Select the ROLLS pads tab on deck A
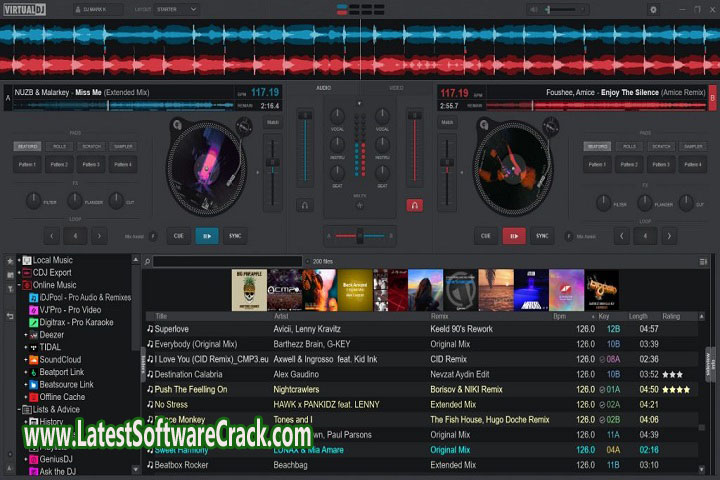The height and width of the screenshot is (480, 720). click(x=59, y=147)
